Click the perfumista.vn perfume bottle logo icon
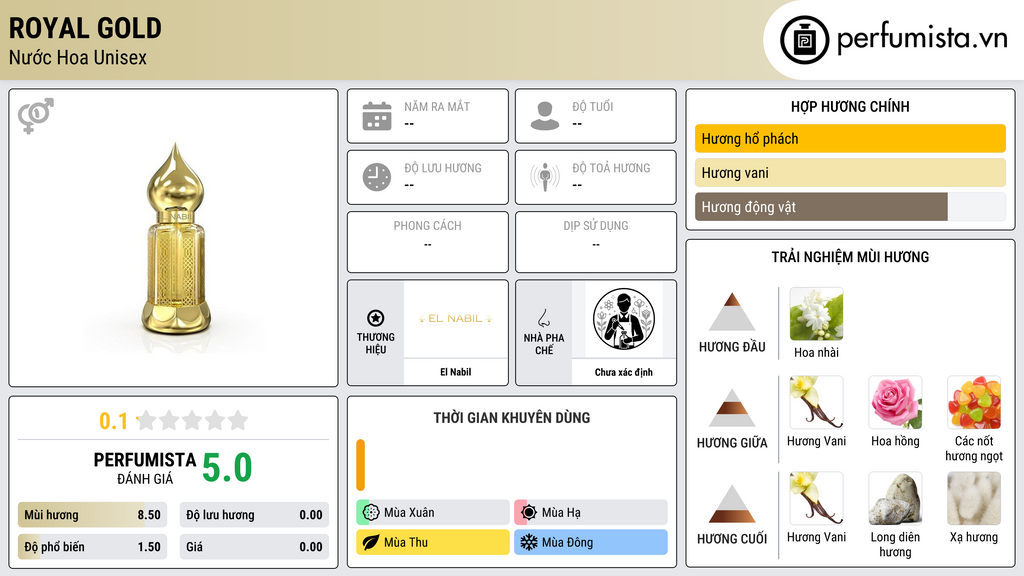This screenshot has width=1024, height=576. [804, 40]
